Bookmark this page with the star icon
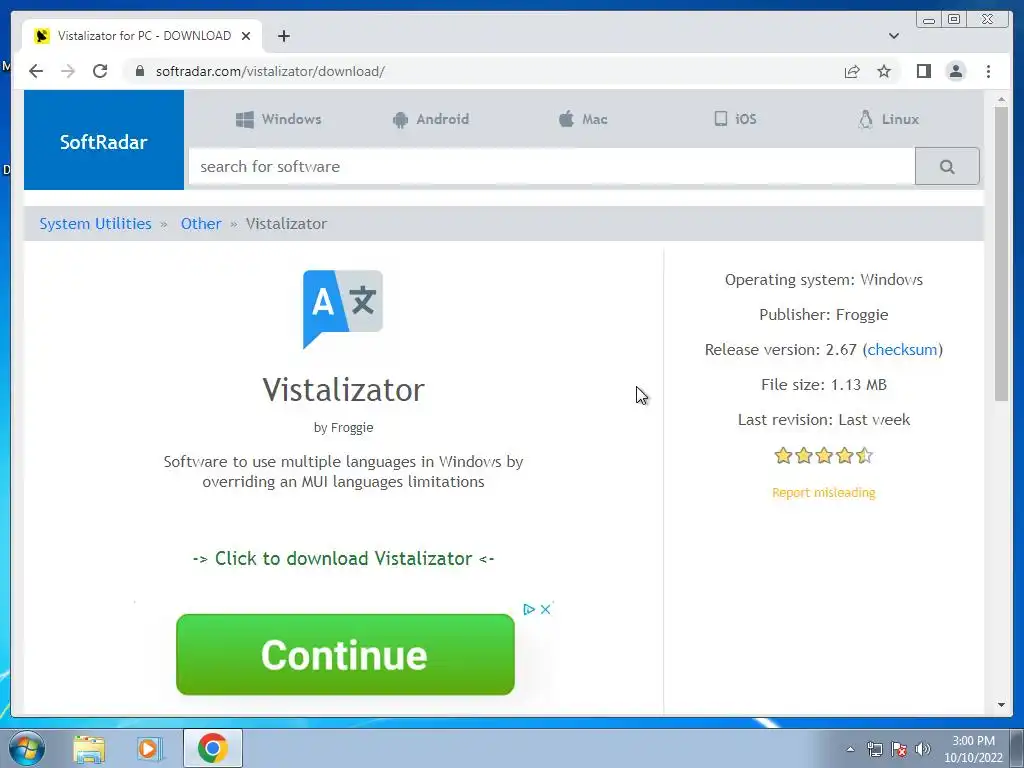Screen dimensions: 1024x768 pyautogui.click(x=884, y=71)
